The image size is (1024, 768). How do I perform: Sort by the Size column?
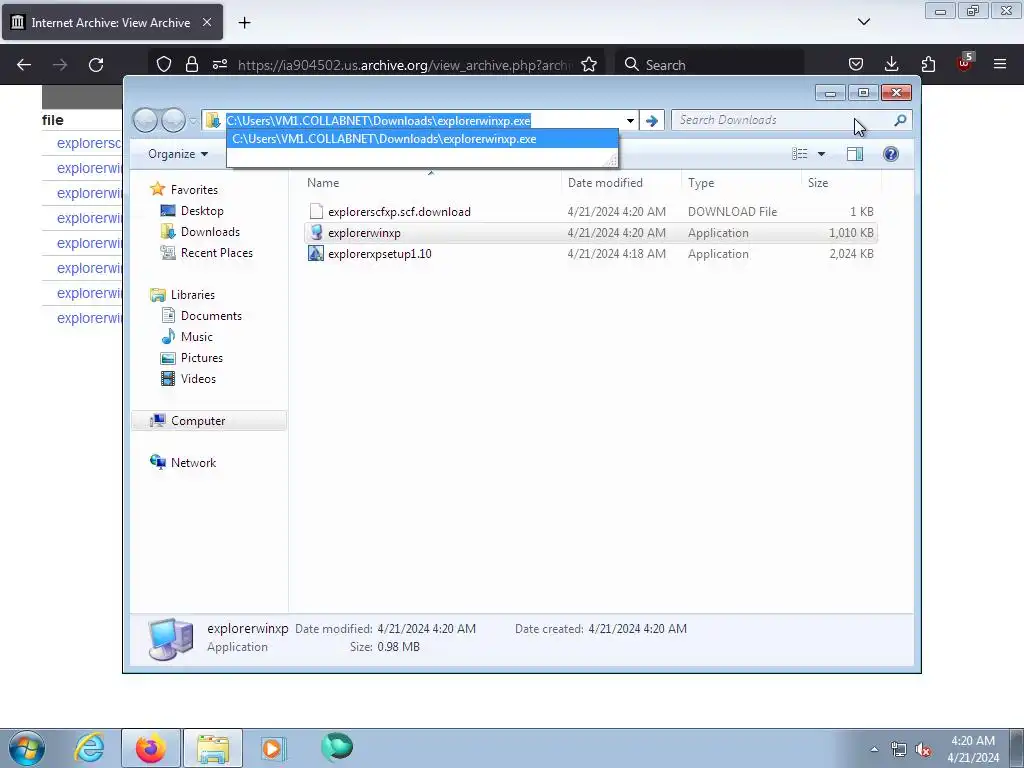coord(841,183)
